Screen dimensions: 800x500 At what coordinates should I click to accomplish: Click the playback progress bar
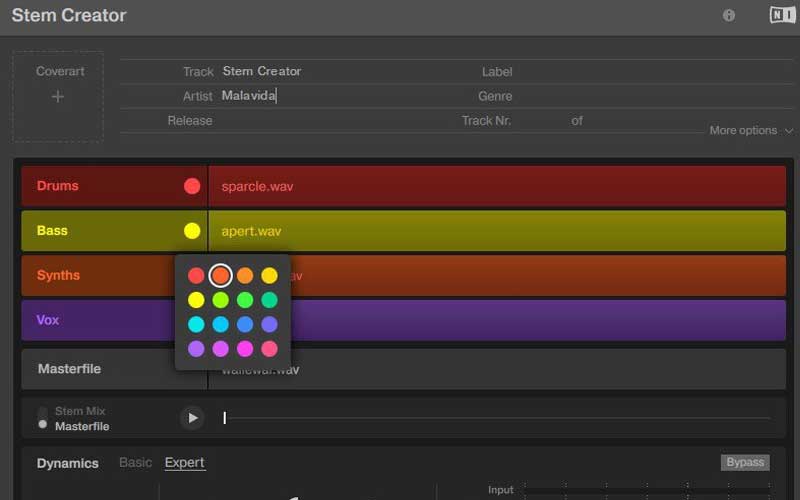(x=497, y=418)
